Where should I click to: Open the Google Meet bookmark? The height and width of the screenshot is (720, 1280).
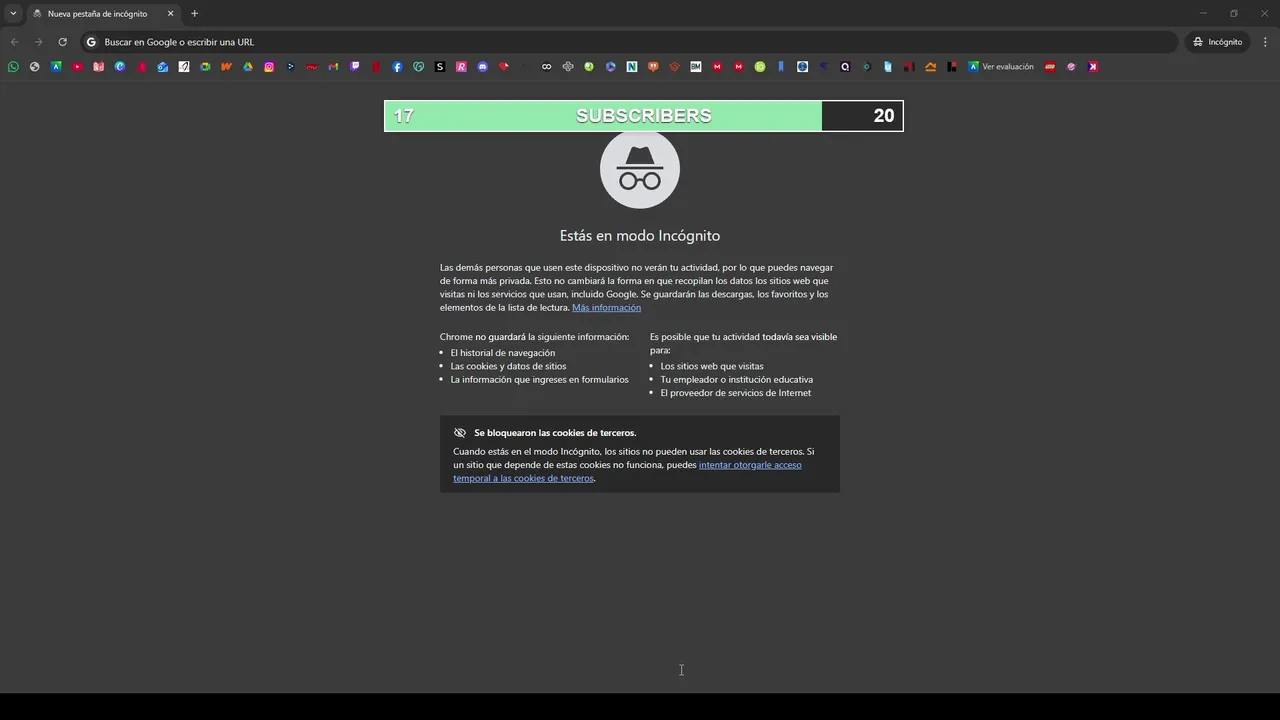point(205,67)
